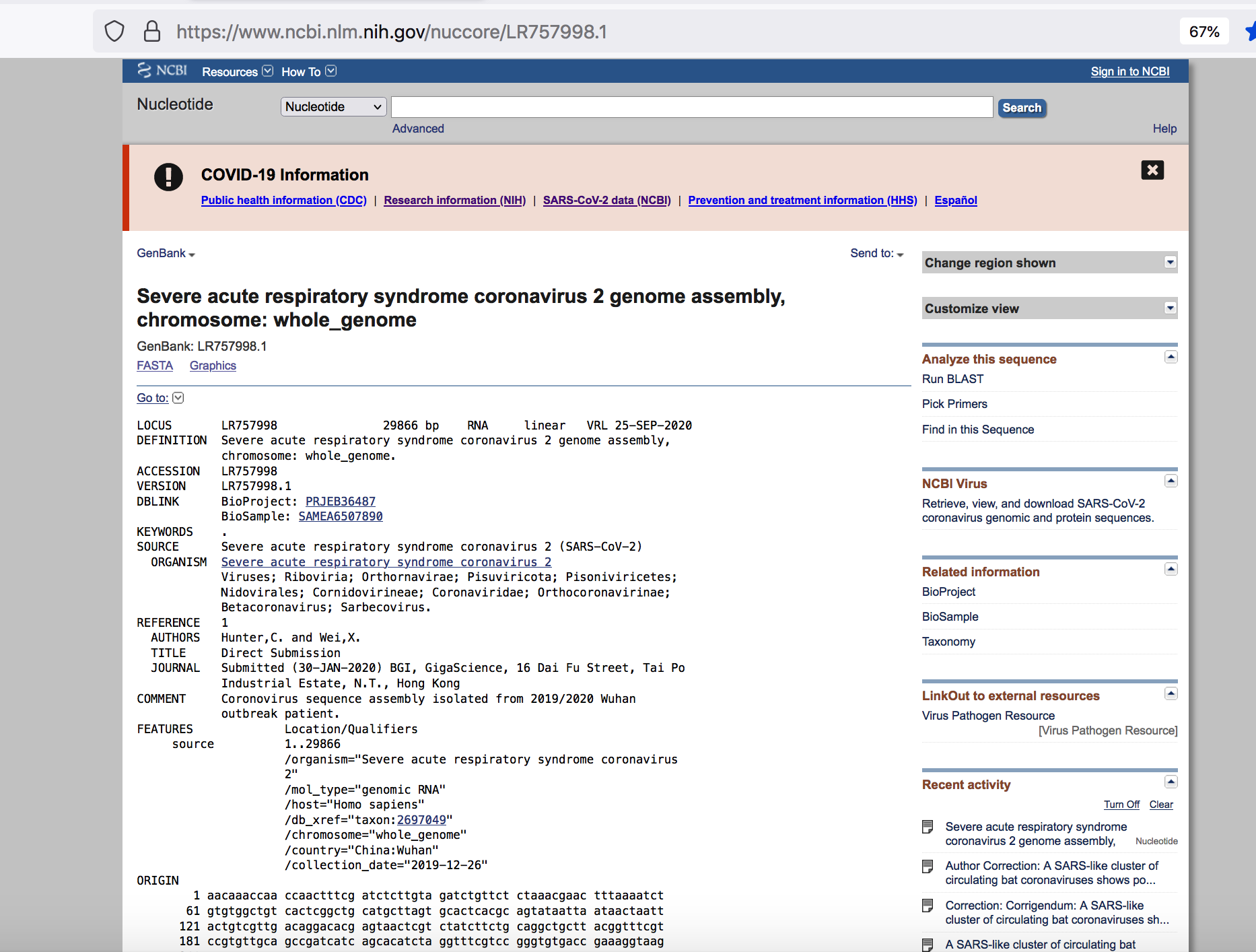Click Nucleotide database heading
This screenshot has height=952, width=1256.
point(175,104)
